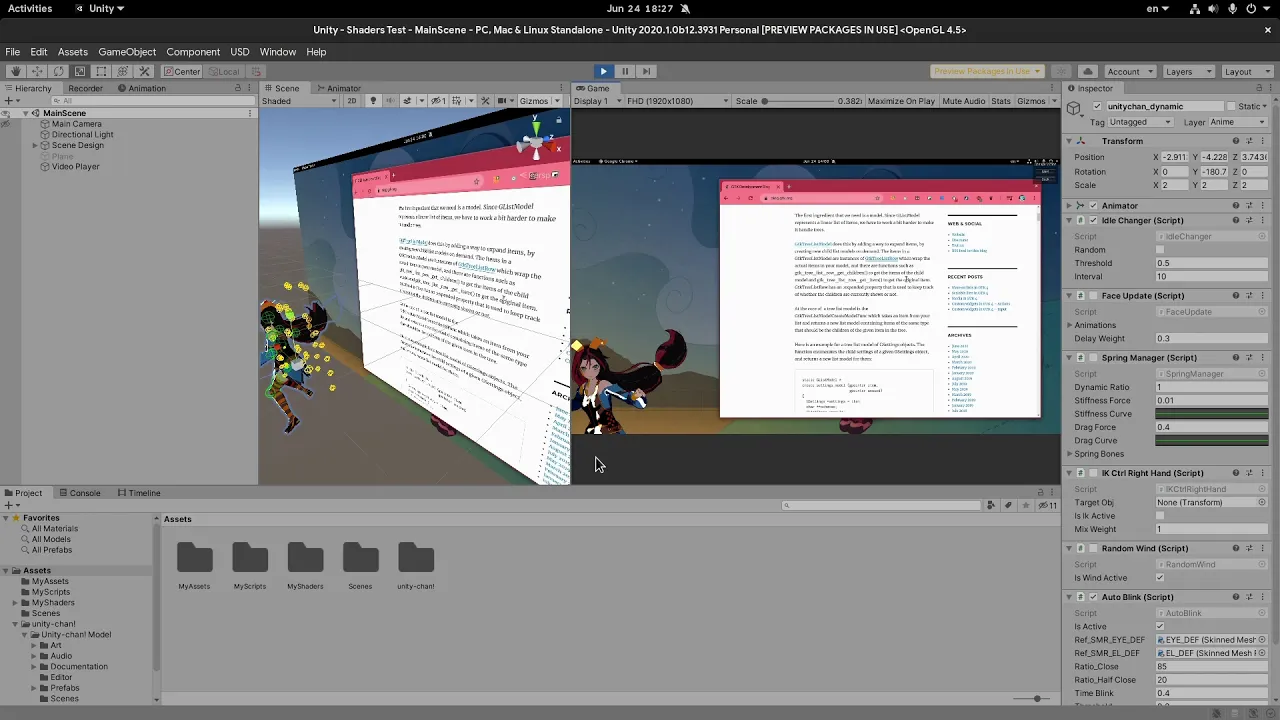1280x720 pixels.
Task: Open MyScripts folder in asset grid
Action: (x=250, y=559)
